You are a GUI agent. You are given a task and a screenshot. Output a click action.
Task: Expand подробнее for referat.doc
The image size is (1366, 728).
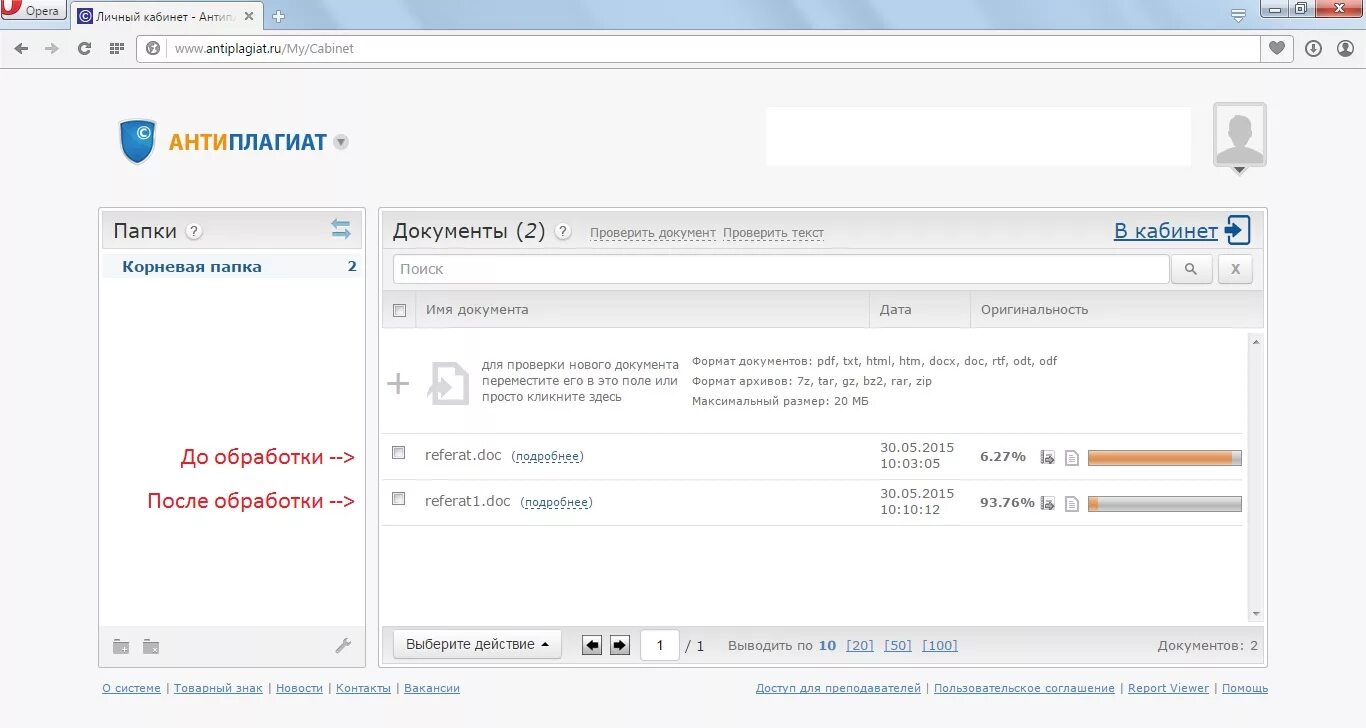pyautogui.click(x=547, y=456)
